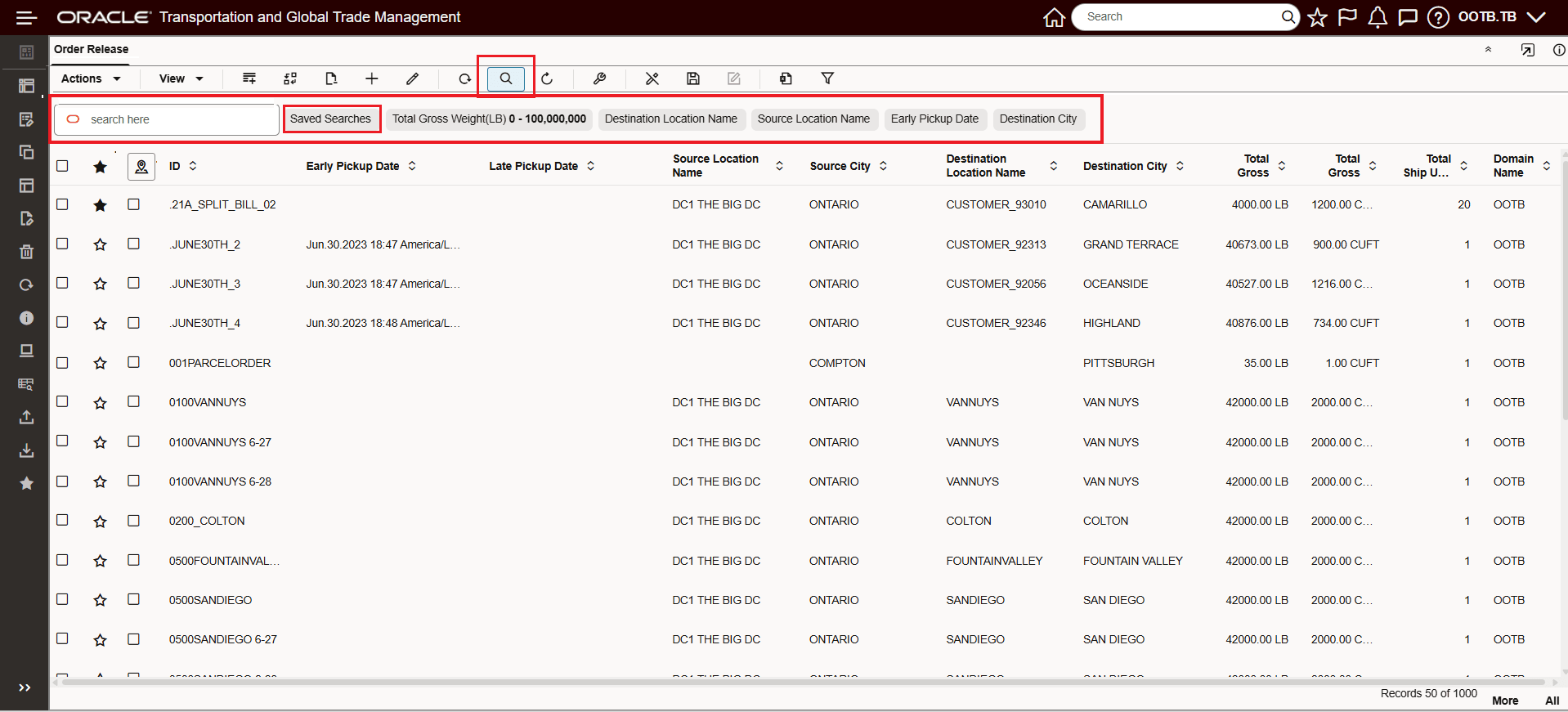Open the notifications bell icon

pos(1378,17)
